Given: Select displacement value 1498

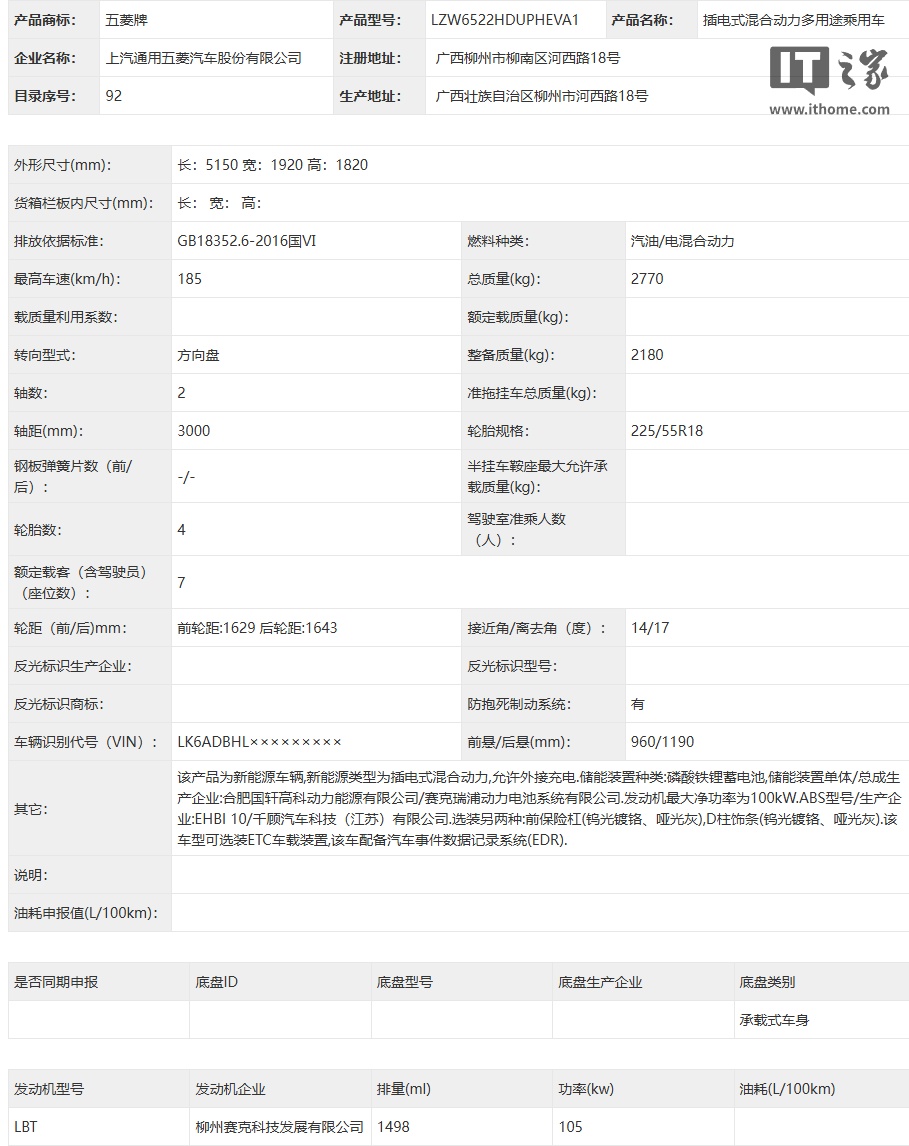Looking at the screenshot, I should pyautogui.click(x=393, y=1126).
